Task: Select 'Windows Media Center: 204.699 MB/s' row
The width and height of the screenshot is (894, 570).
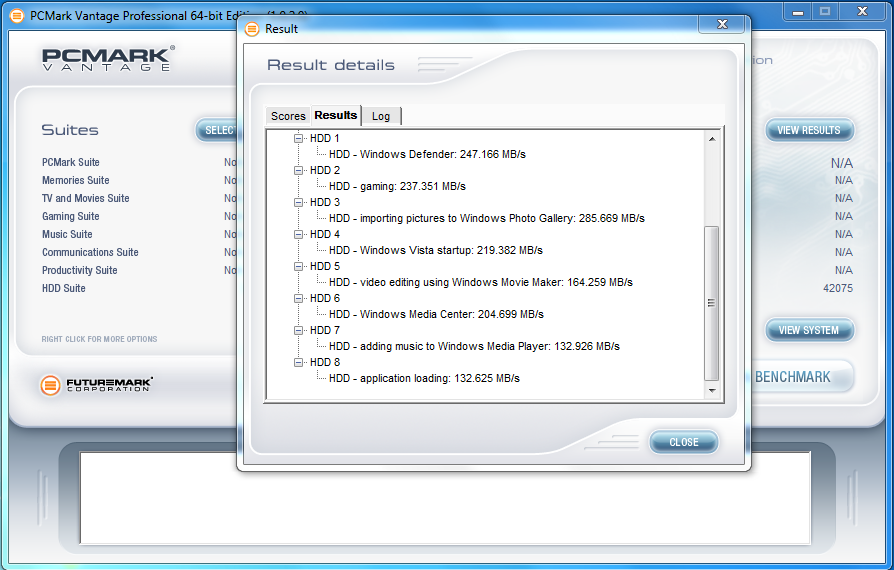Action: (x=436, y=314)
